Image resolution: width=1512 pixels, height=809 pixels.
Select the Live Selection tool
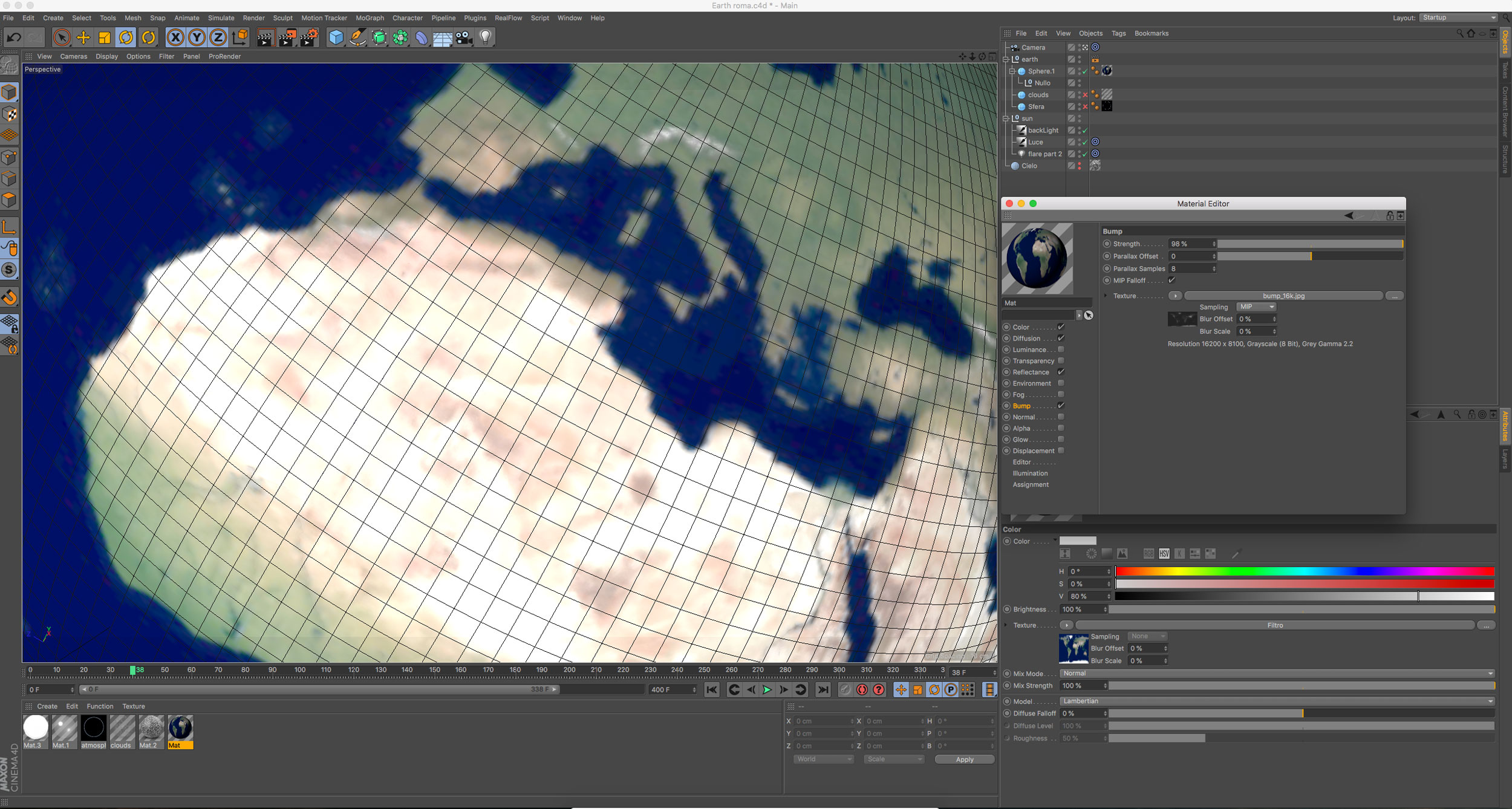[x=62, y=37]
